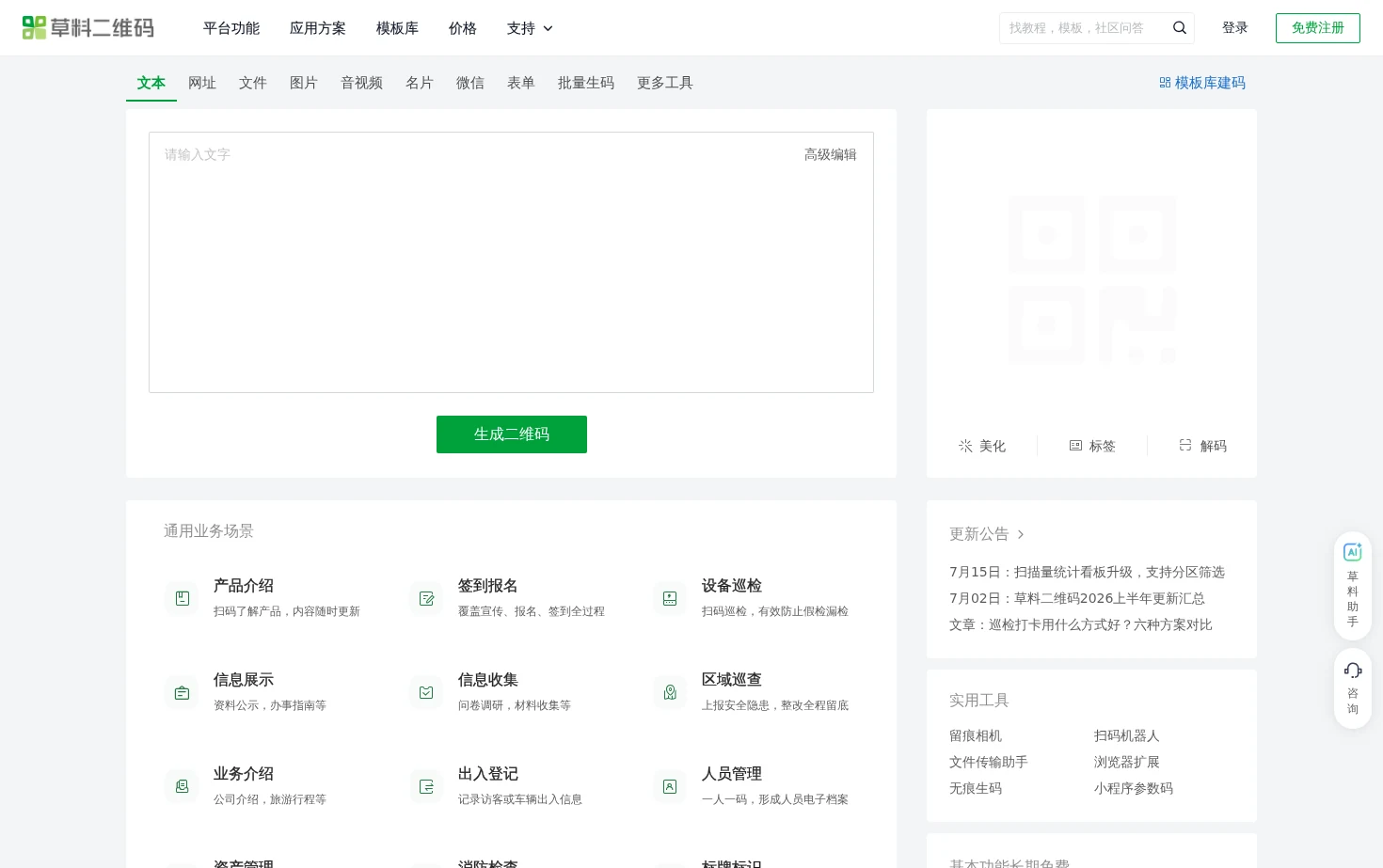1383x868 pixels.
Task: Expand 更新公告 via its chevron arrow
Action: (x=1021, y=534)
